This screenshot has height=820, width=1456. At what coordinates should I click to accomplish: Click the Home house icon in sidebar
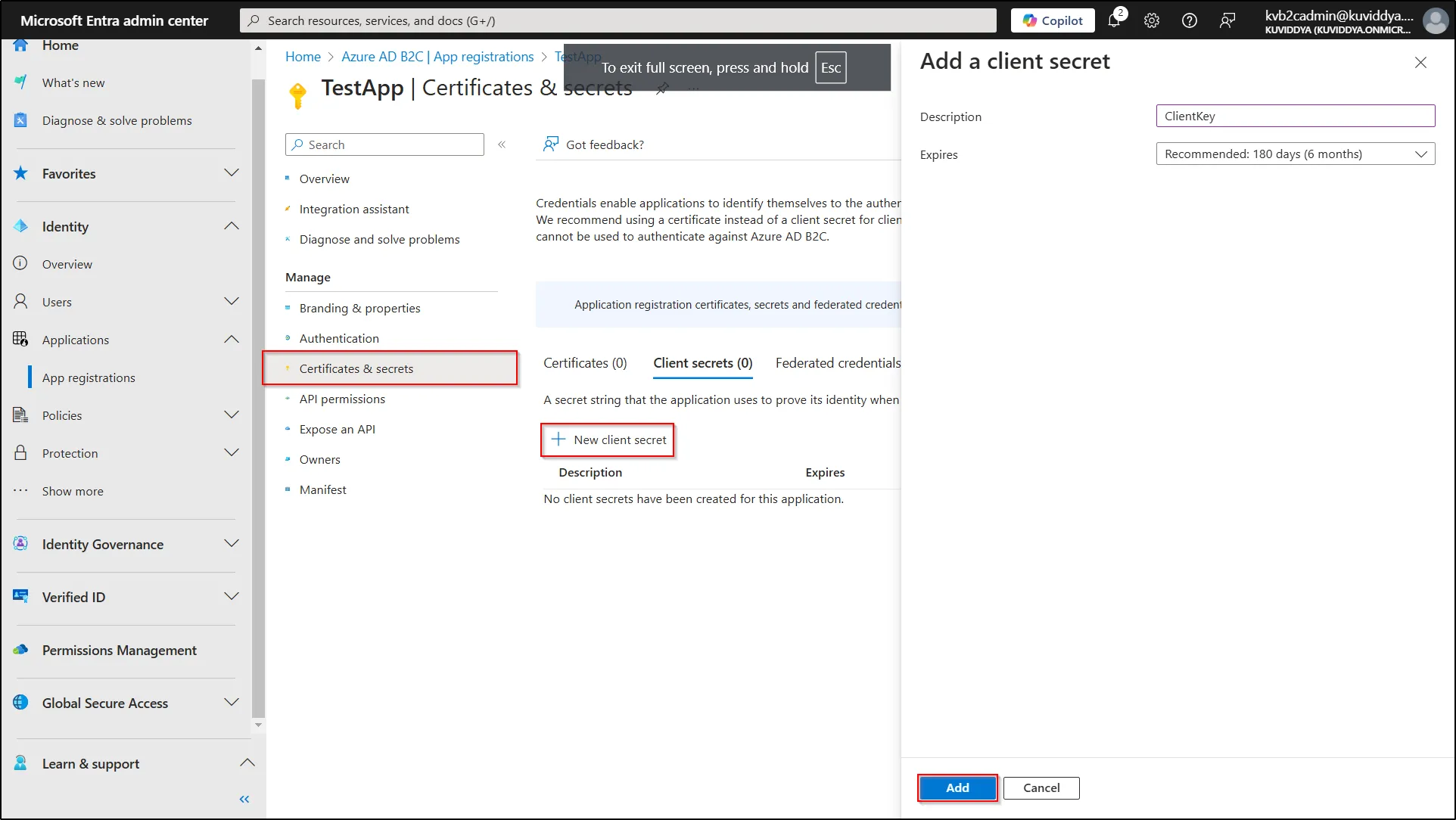[x=21, y=45]
